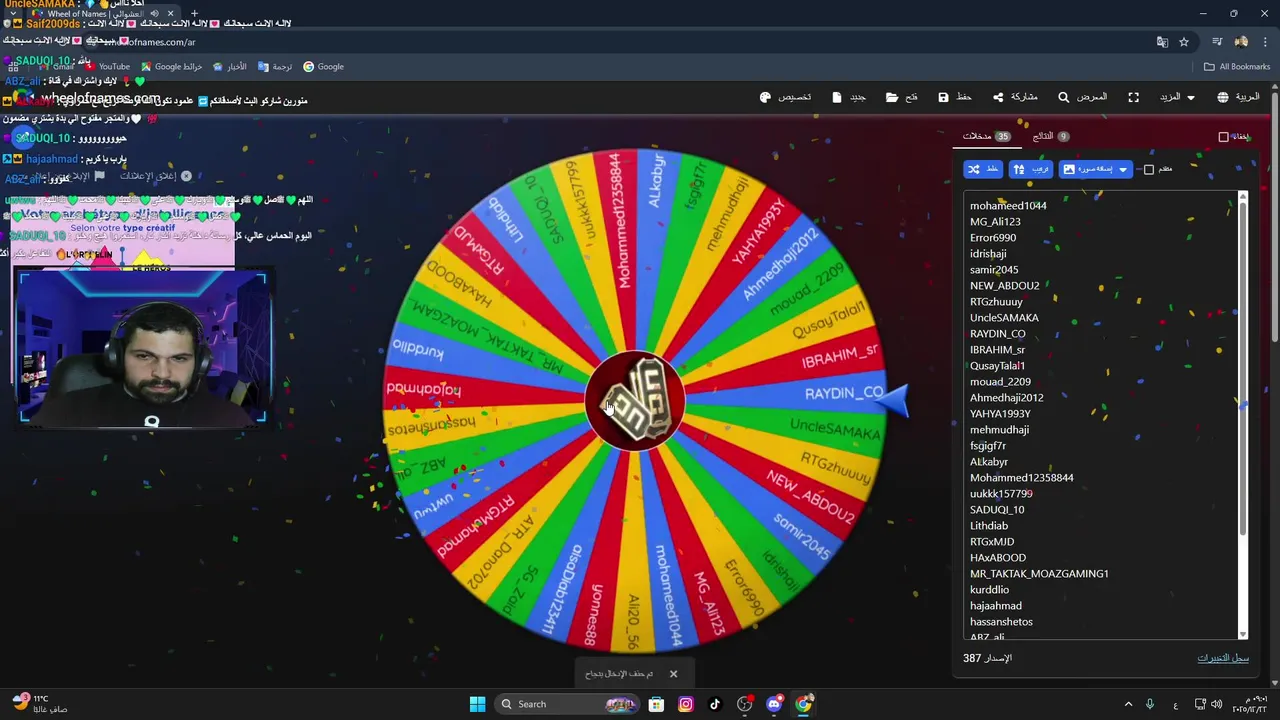Shuffle the entries with the shuffle button (خلط)

click(x=983, y=169)
